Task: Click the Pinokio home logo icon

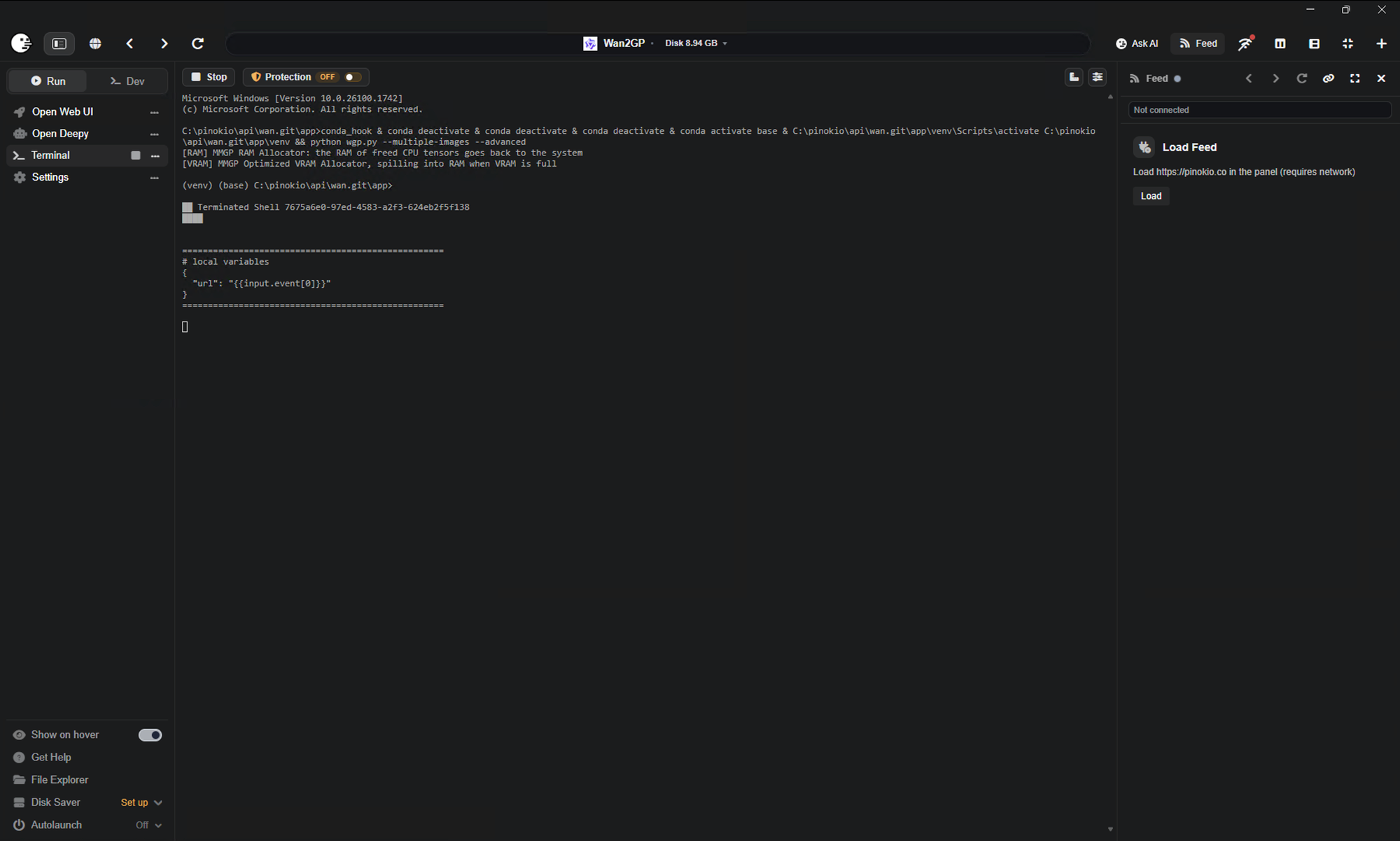Action: pos(22,43)
